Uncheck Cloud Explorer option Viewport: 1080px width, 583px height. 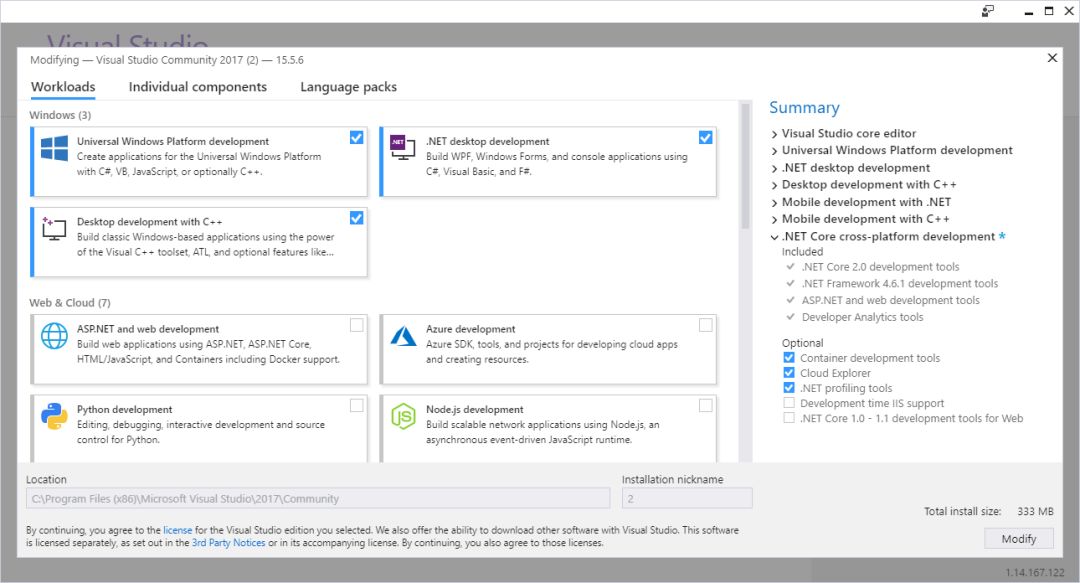pyautogui.click(x=789, y=373)
